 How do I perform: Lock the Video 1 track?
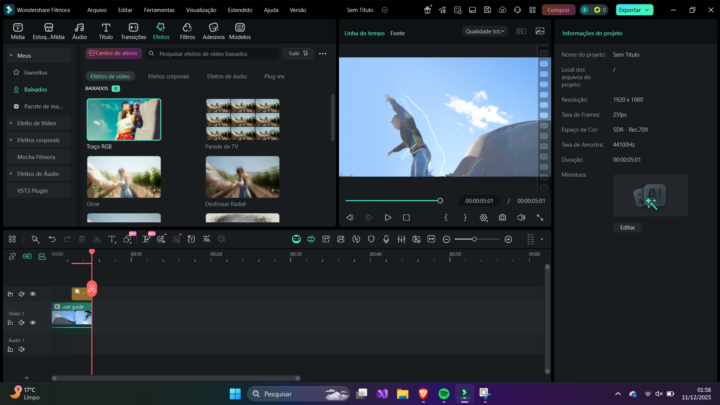[x=10, y=323]
